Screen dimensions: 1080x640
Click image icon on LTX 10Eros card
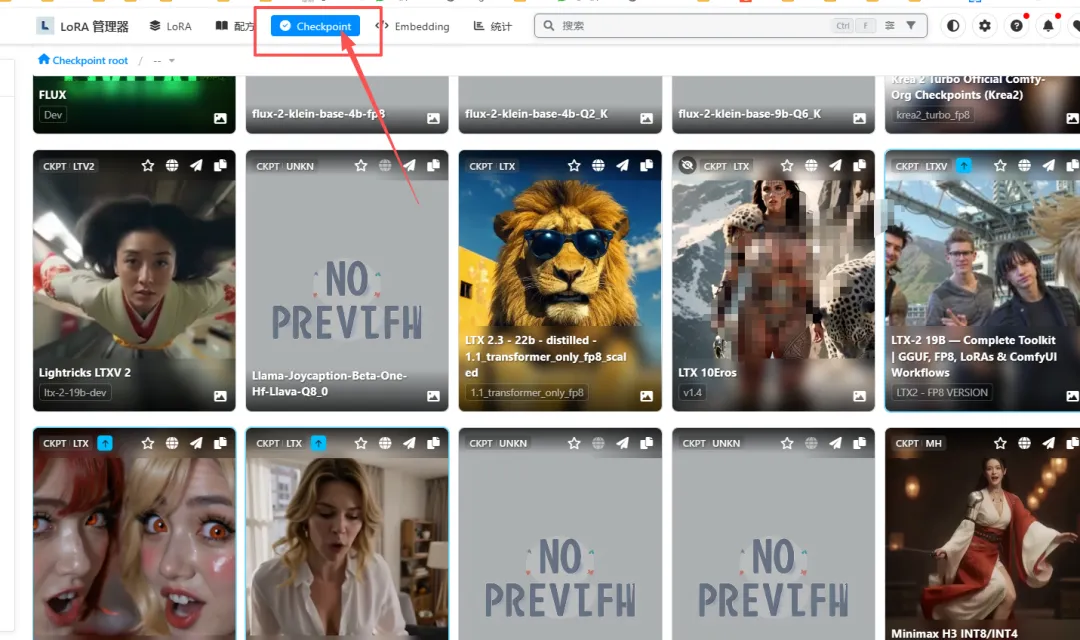tap(860, 396)
